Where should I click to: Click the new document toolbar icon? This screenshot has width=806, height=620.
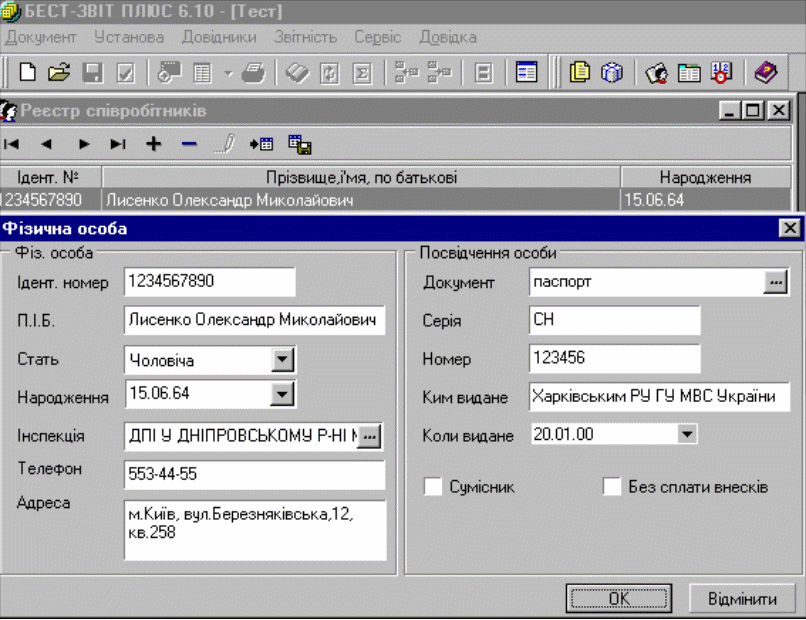click(28, 73)
